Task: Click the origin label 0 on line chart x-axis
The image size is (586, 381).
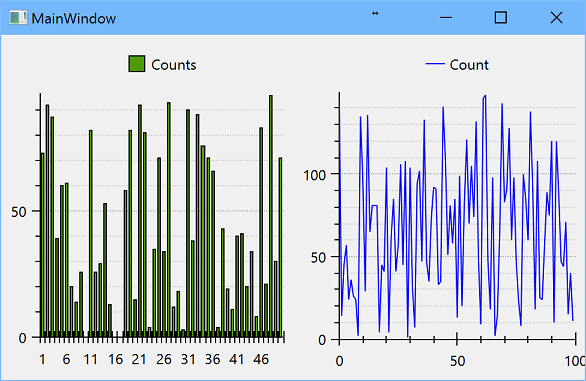Action: coord(339,361)
